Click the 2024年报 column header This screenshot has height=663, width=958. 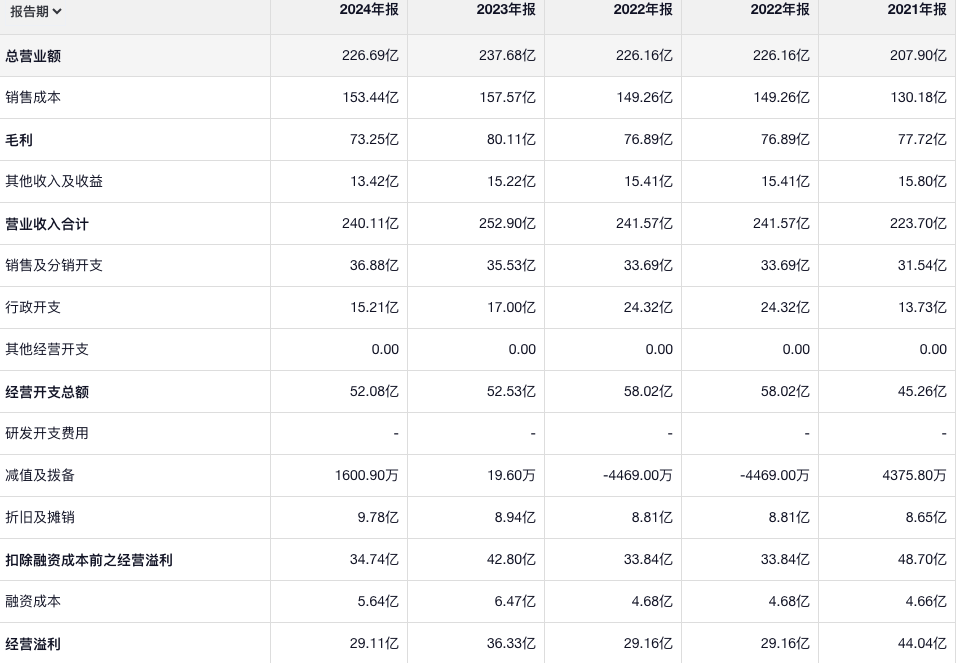pos(369,9)
